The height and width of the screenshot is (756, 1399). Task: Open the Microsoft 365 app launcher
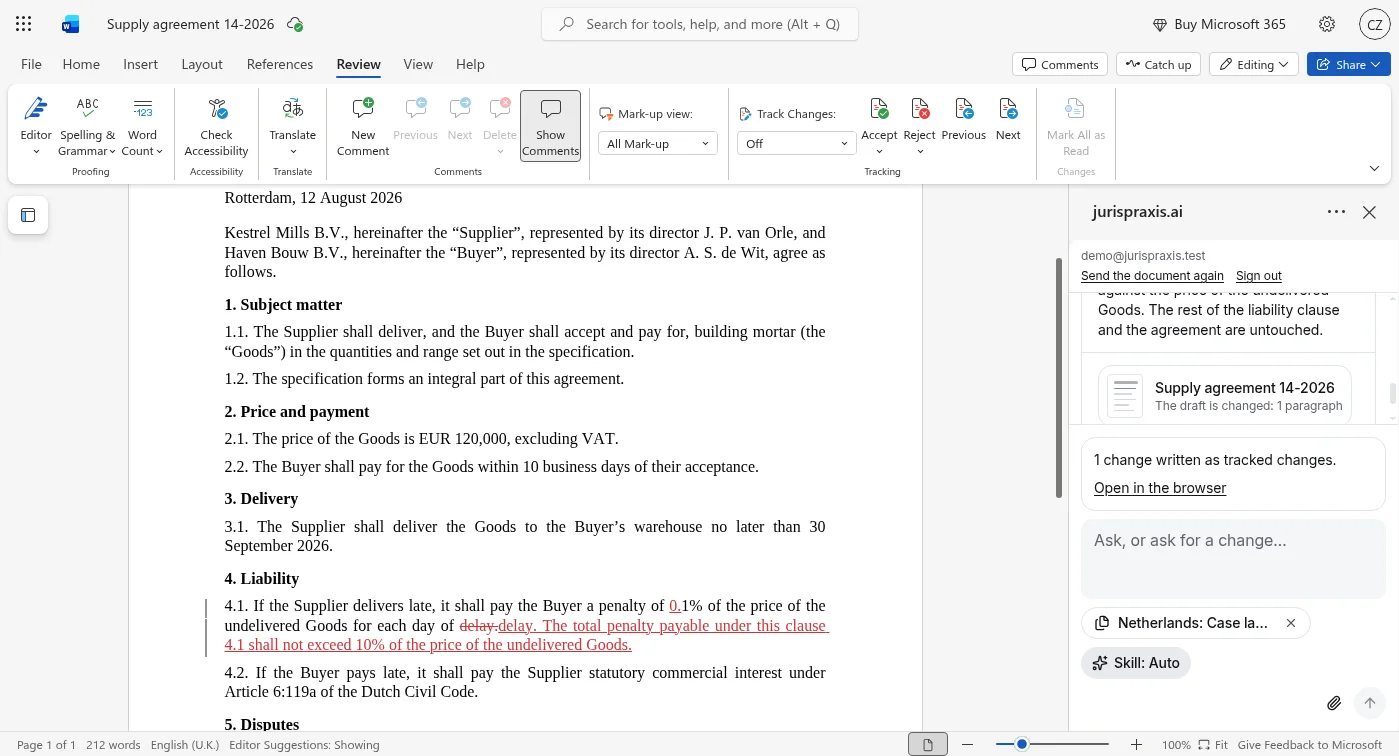(24, 24)
